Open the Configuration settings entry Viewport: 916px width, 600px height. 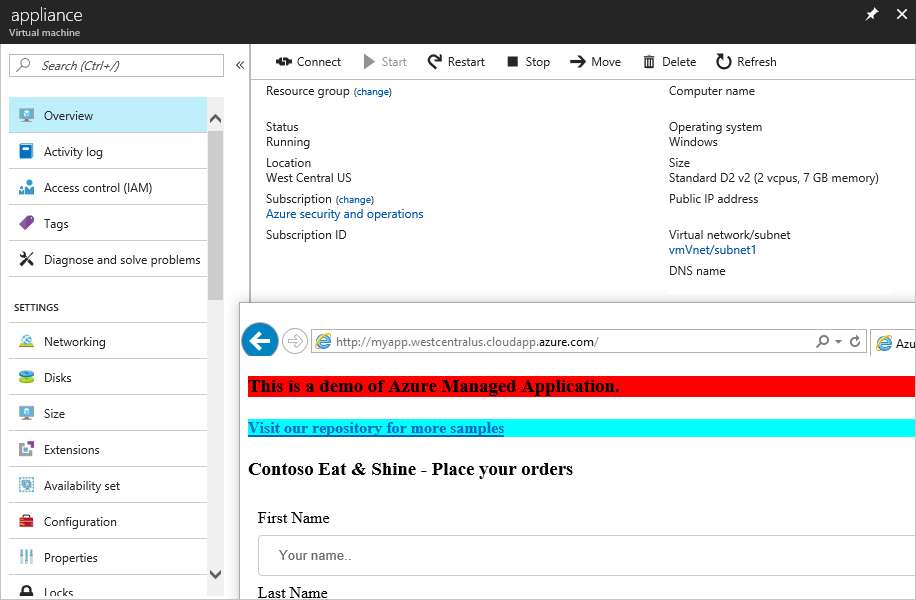(27, 520)
